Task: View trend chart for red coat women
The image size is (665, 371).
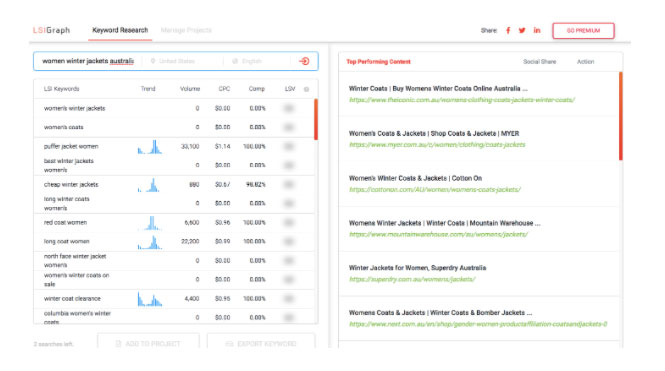Action: 150,223
